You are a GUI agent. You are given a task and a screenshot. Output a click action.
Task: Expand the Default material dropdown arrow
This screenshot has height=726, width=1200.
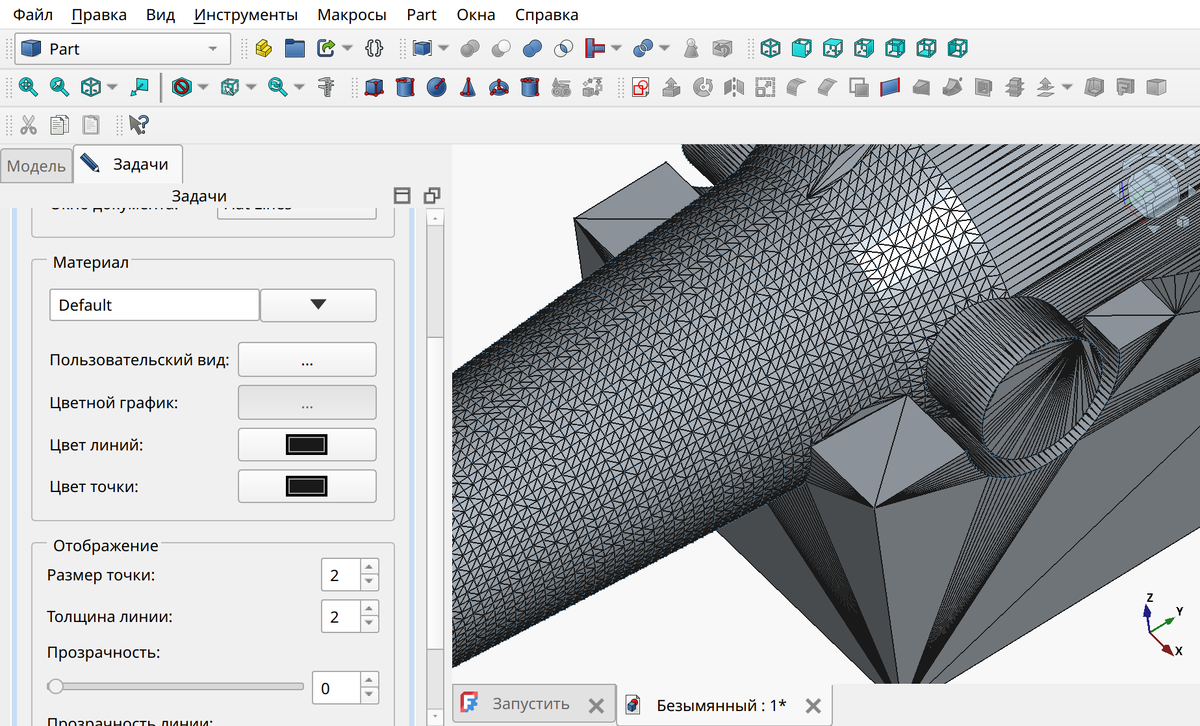click(318, 305)
